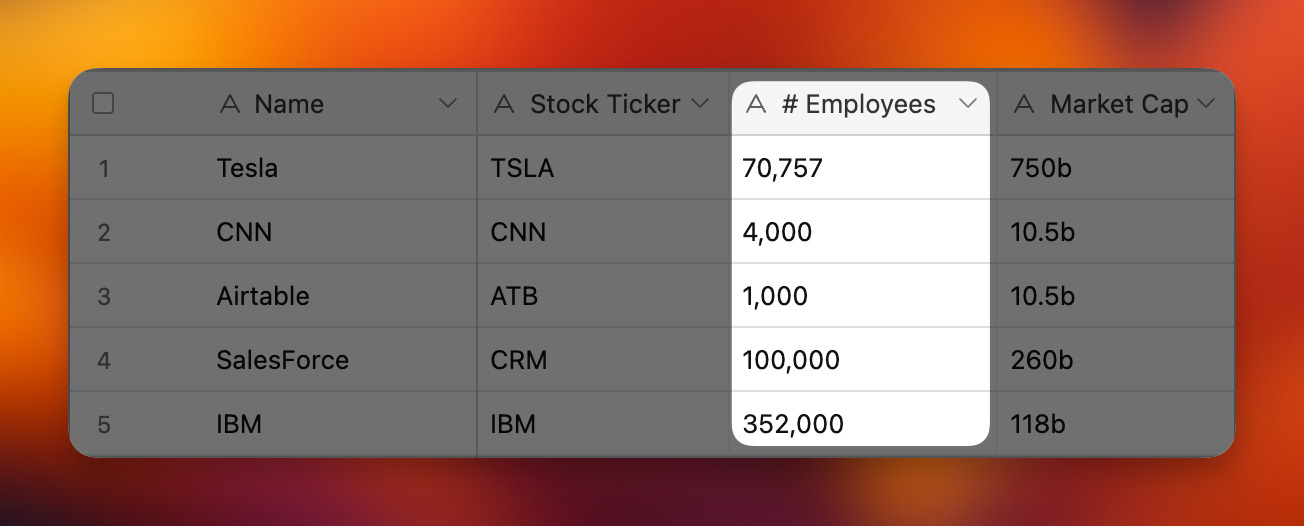Screen dimensions: 1304x526
Task: Click the field type icon beside Market Cap
Action: 1024,104
